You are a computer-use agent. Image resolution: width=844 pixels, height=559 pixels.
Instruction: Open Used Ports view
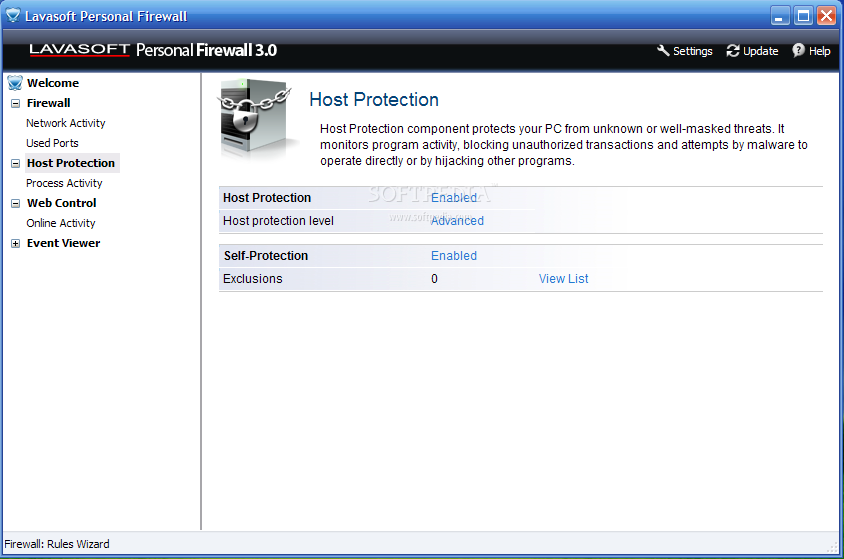[52, 143]
